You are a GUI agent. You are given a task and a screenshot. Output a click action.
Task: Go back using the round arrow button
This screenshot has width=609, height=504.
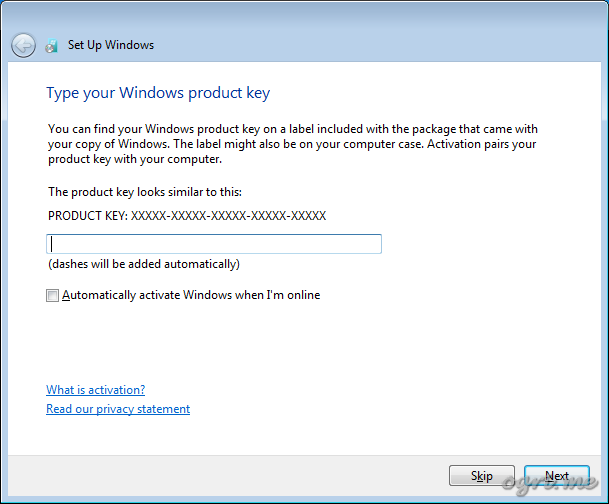pyautogui.click(x=23, y=45)
